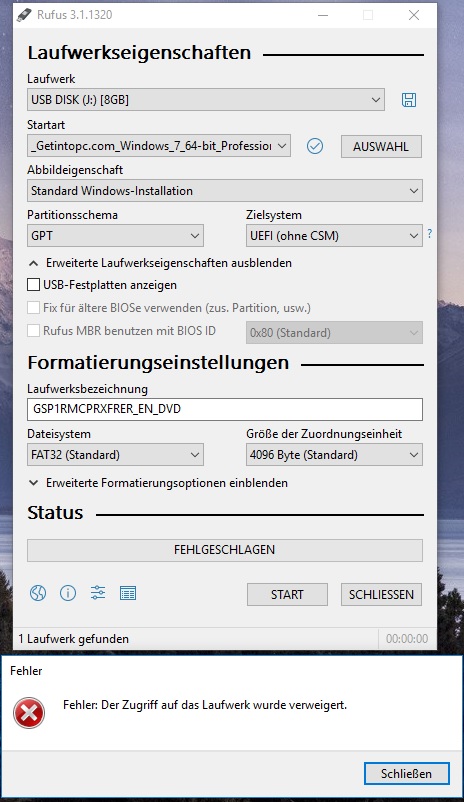Click into the Laufwerksbezeichnung text field
The width and height of the screenshot is (464, 802).
(x=225, y=409)
